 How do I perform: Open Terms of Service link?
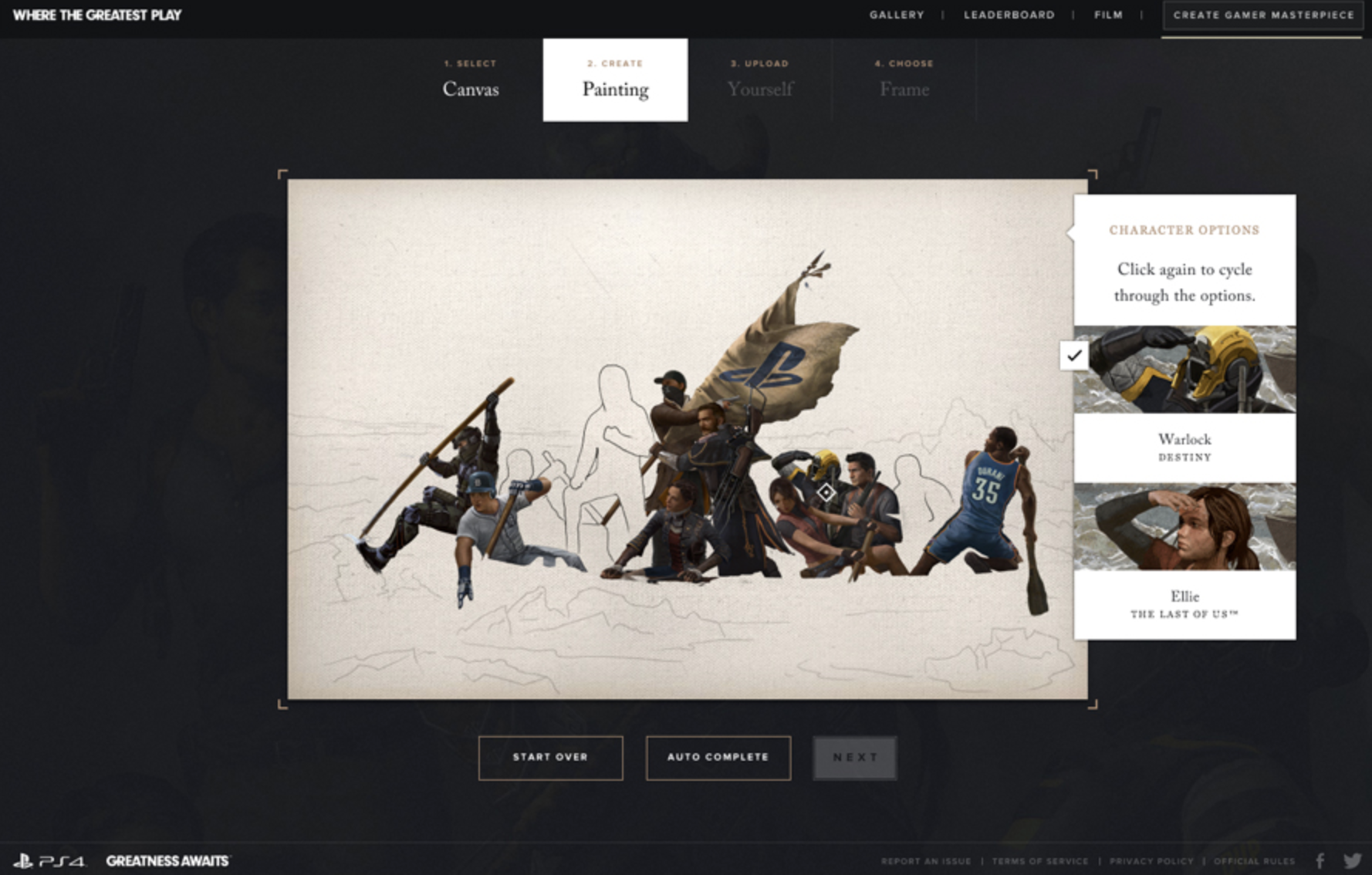1039,861
